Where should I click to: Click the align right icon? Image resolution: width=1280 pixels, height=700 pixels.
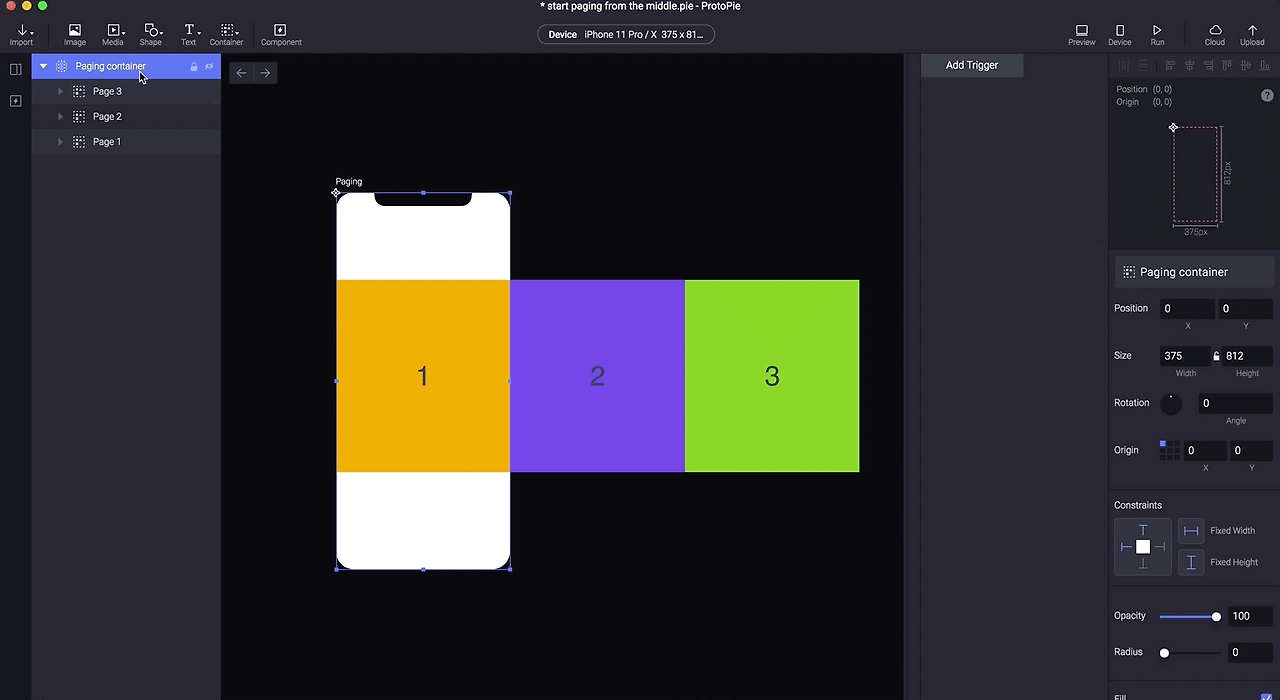pyautogui.click(x=1208, y=65)
